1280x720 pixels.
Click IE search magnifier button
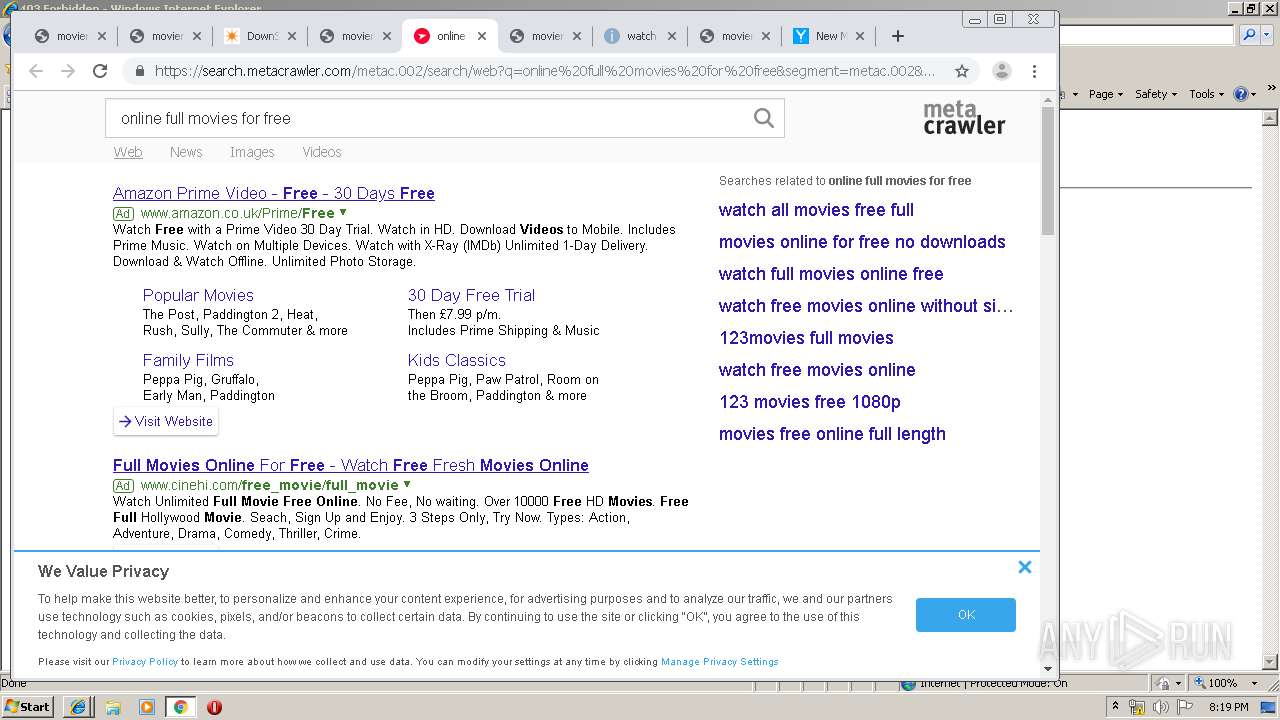point(1248,35)
